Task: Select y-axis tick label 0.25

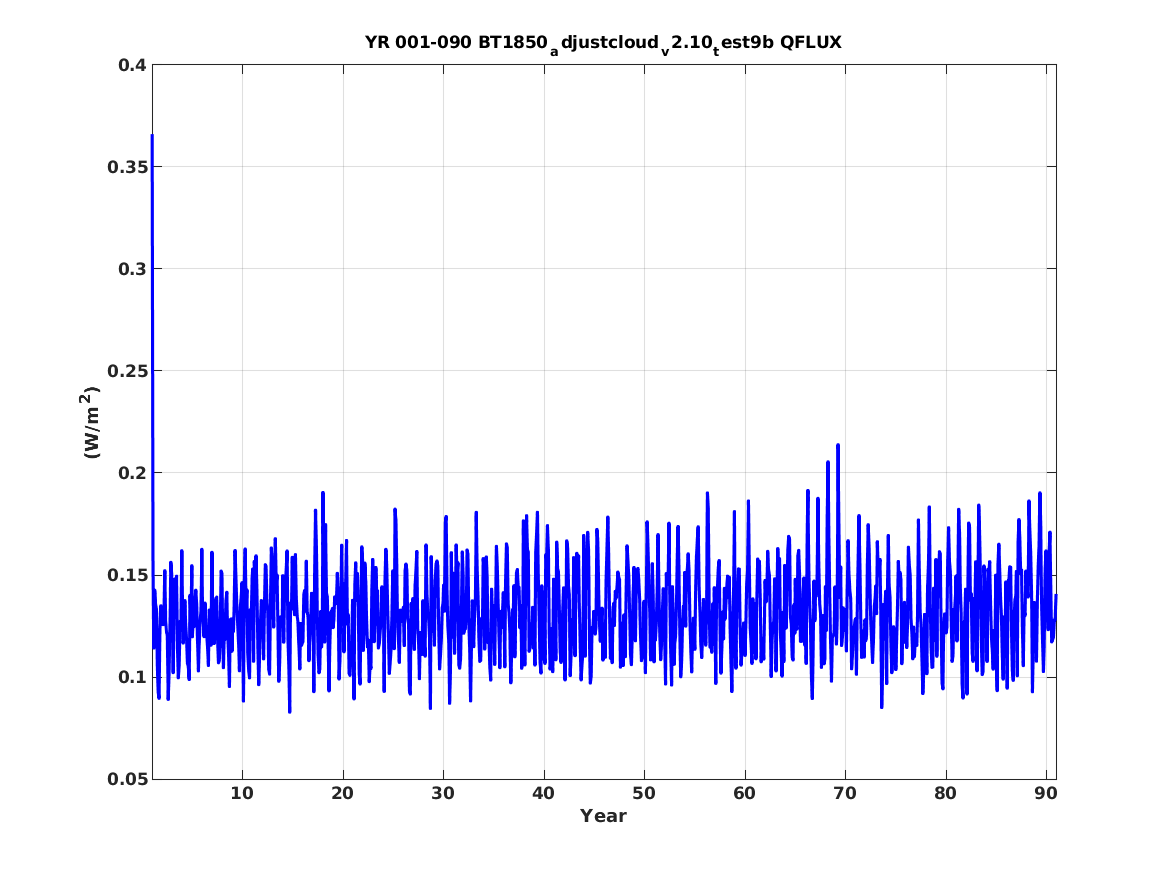Action: (127, 371)
